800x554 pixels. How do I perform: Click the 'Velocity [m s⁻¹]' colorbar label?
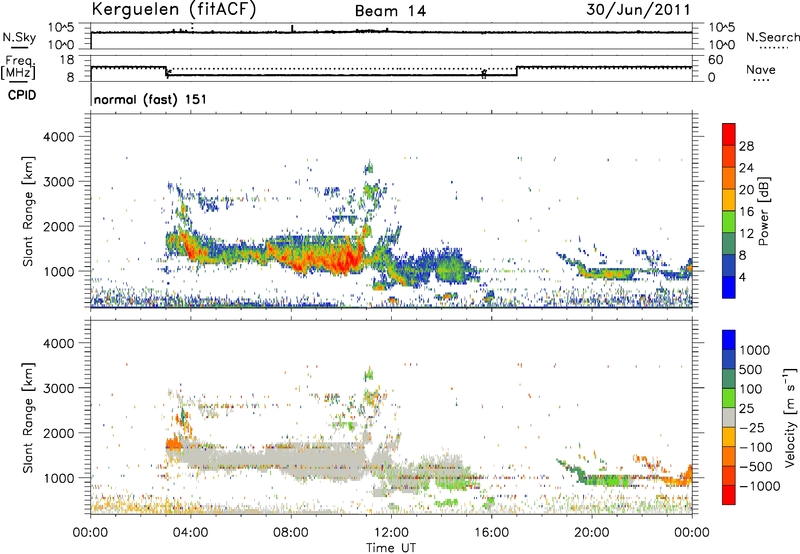pyautogui.click(x=790, y=417)
